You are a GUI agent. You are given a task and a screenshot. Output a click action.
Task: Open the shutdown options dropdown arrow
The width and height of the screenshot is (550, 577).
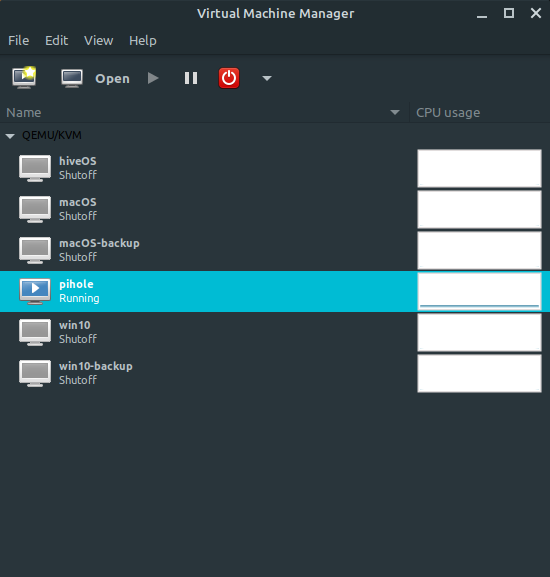pos(267,78)
